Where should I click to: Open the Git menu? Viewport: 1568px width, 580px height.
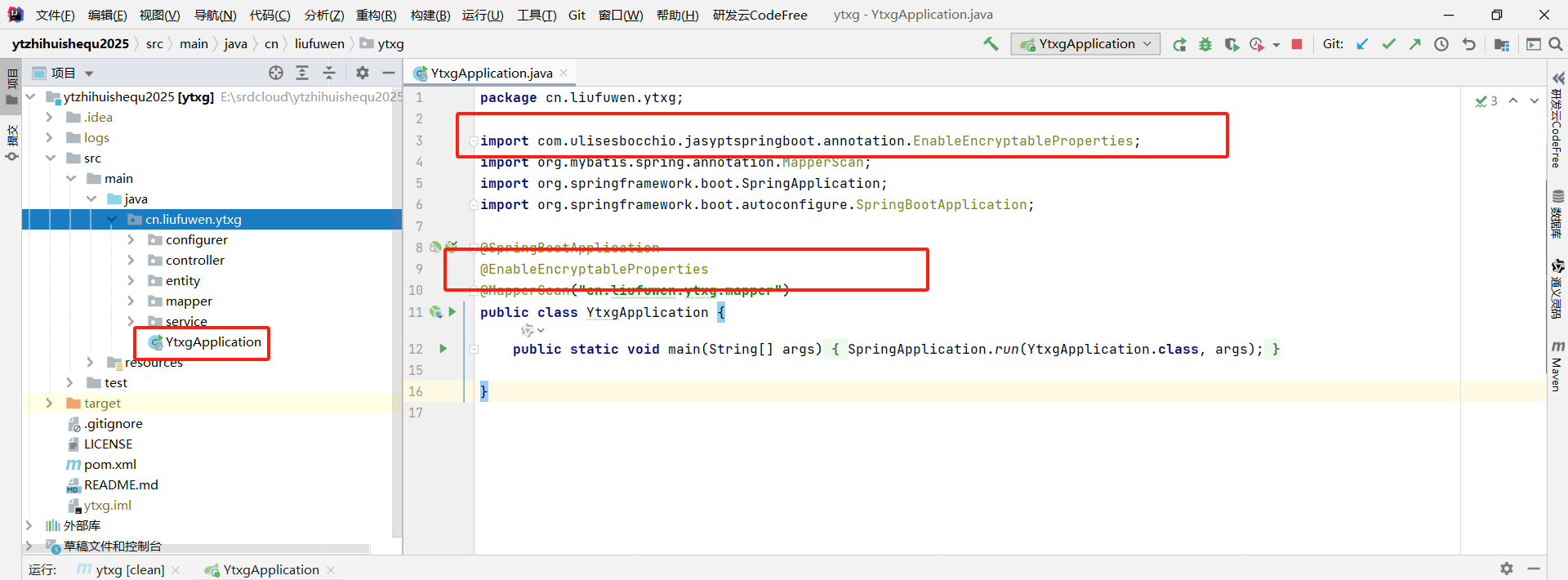(577, 15)
